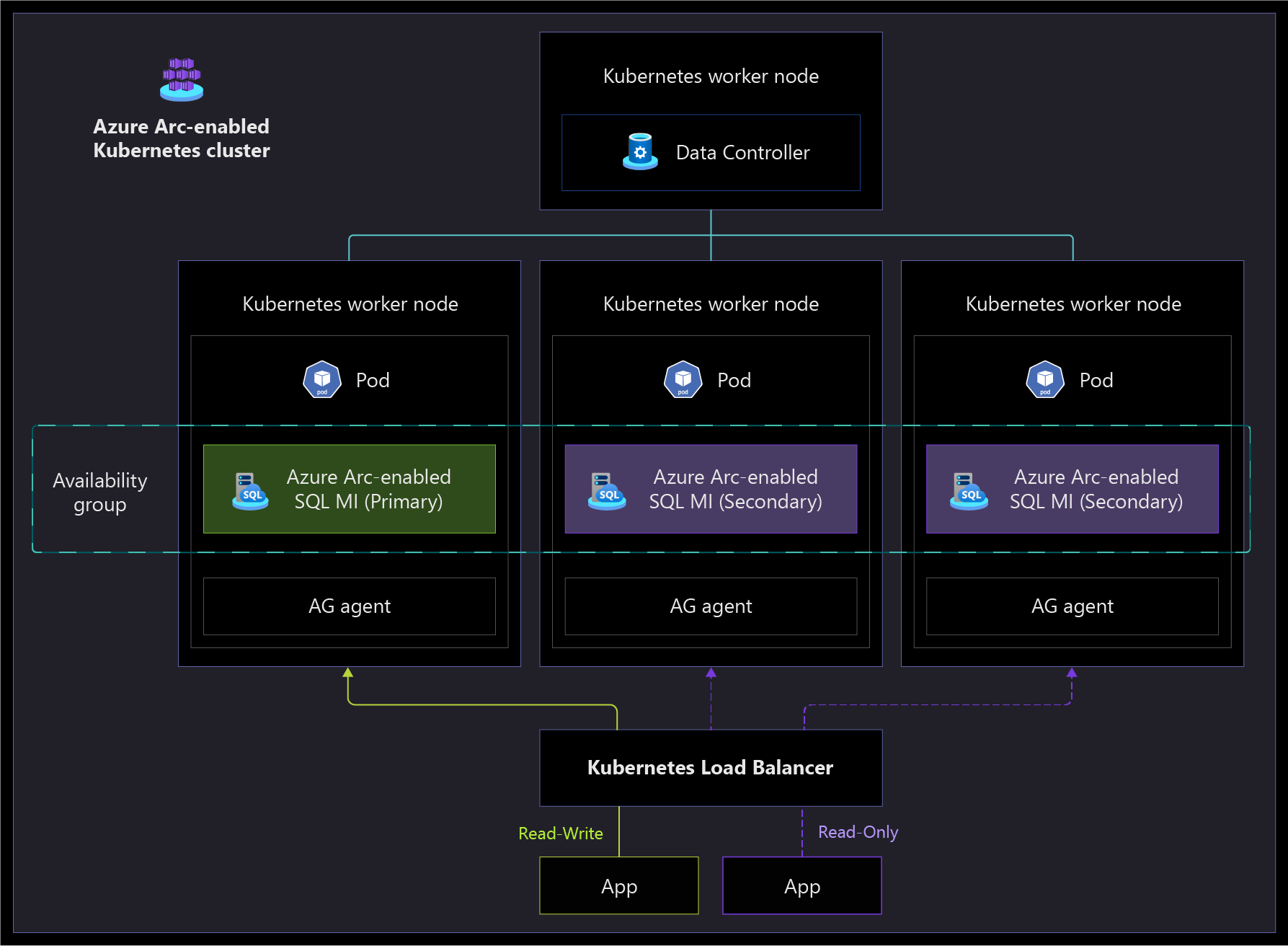1288x946 pixels.
Task: Click the Azure Arc-enabled Kubernetes cluster title
Action: [x=182, y=138]
